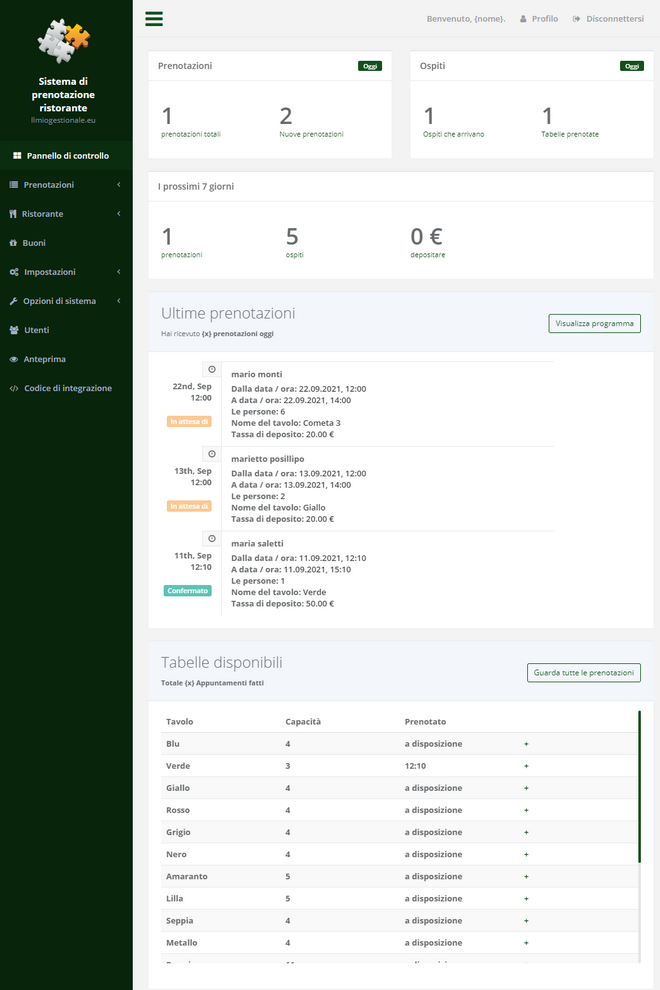This screenshot has height=990, width=660.
Task: Toggle the hamburger sidebar menu
Action: click(x=154, y=18)
